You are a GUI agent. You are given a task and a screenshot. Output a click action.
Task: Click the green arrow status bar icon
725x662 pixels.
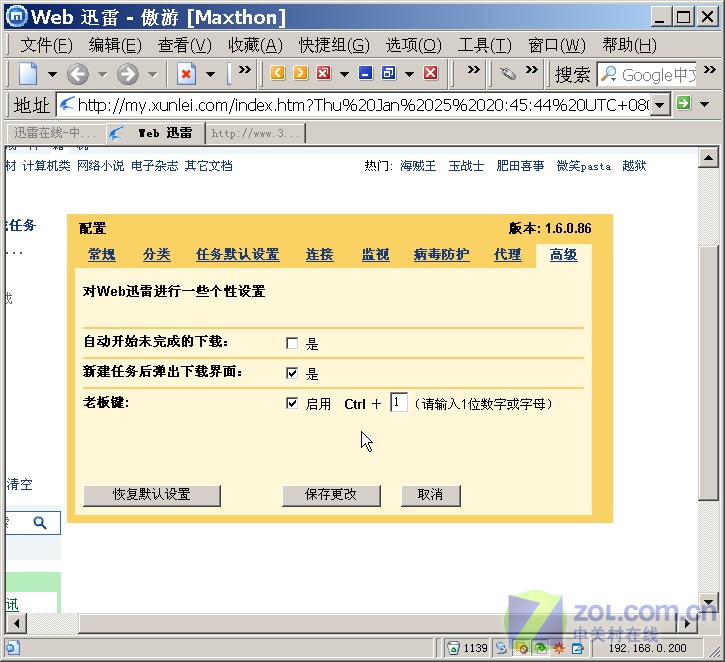[x=540, y=648]
